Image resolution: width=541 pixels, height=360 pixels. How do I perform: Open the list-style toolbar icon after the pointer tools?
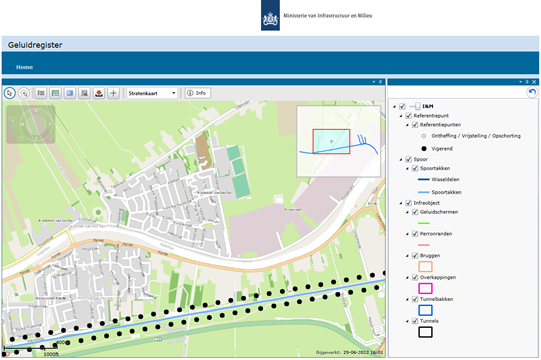41,93
